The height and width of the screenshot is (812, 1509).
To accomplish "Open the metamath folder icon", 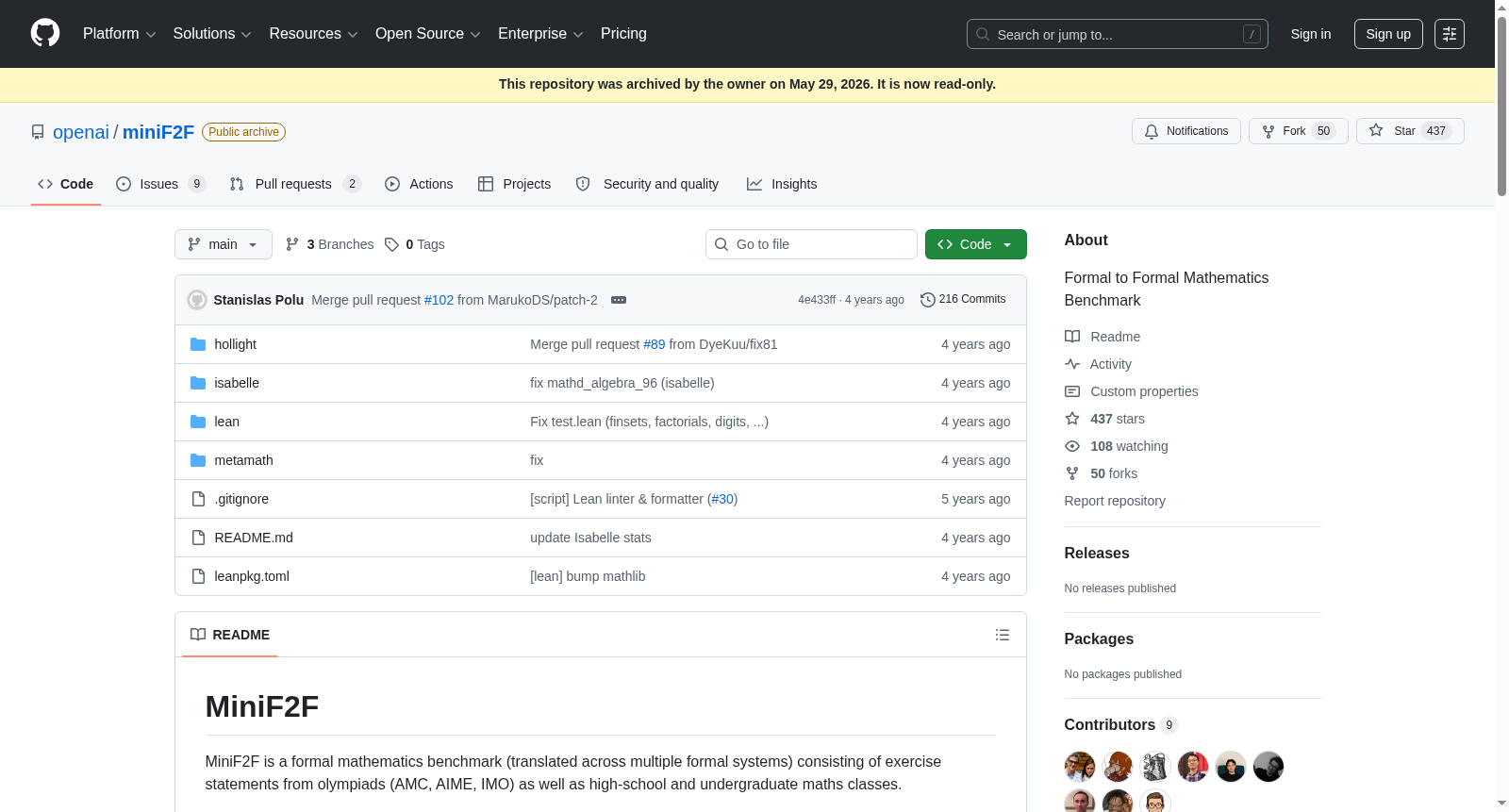I will click(x=198, y=460).
